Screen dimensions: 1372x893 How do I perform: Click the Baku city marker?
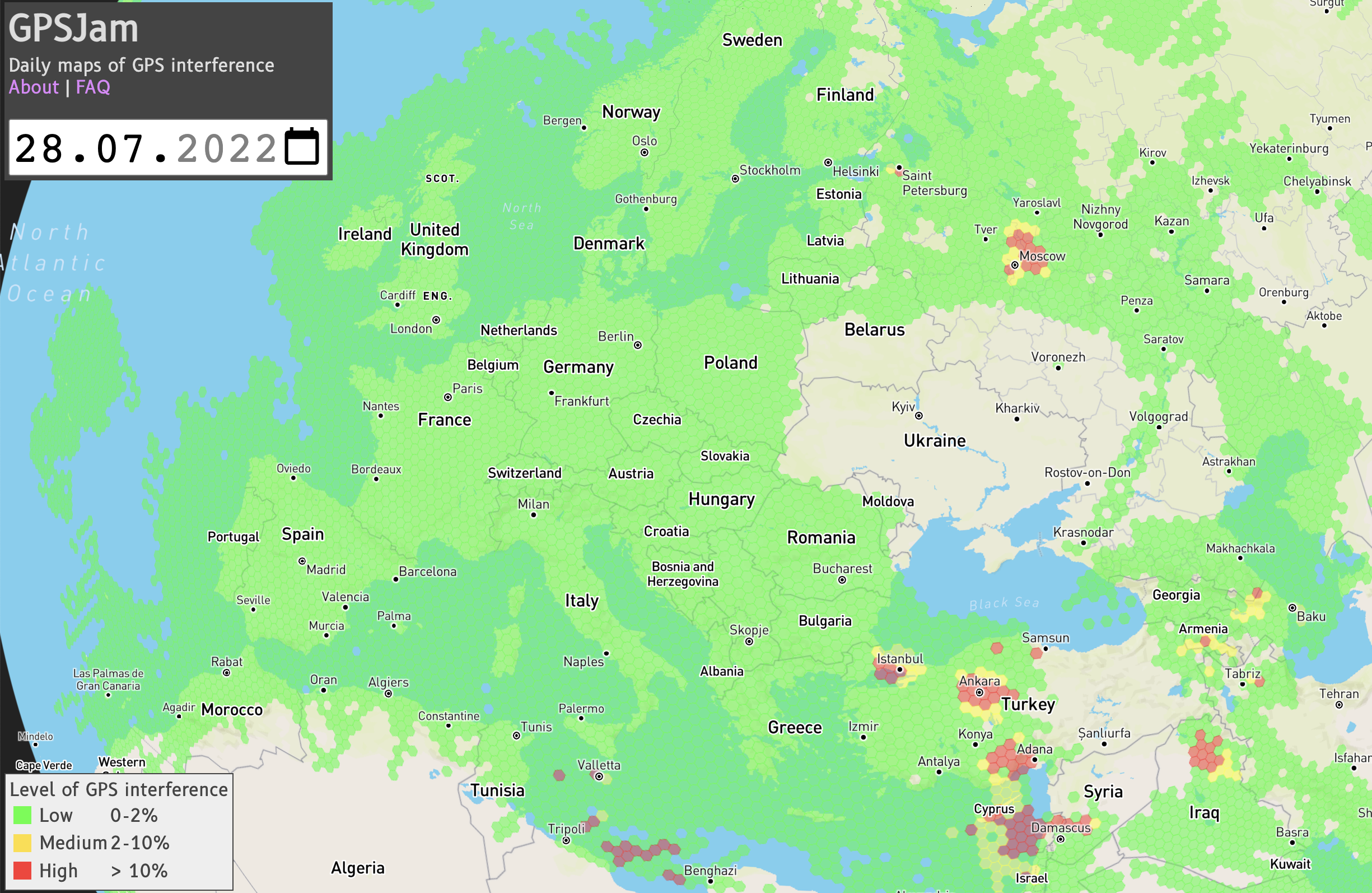coord(1292,607)
